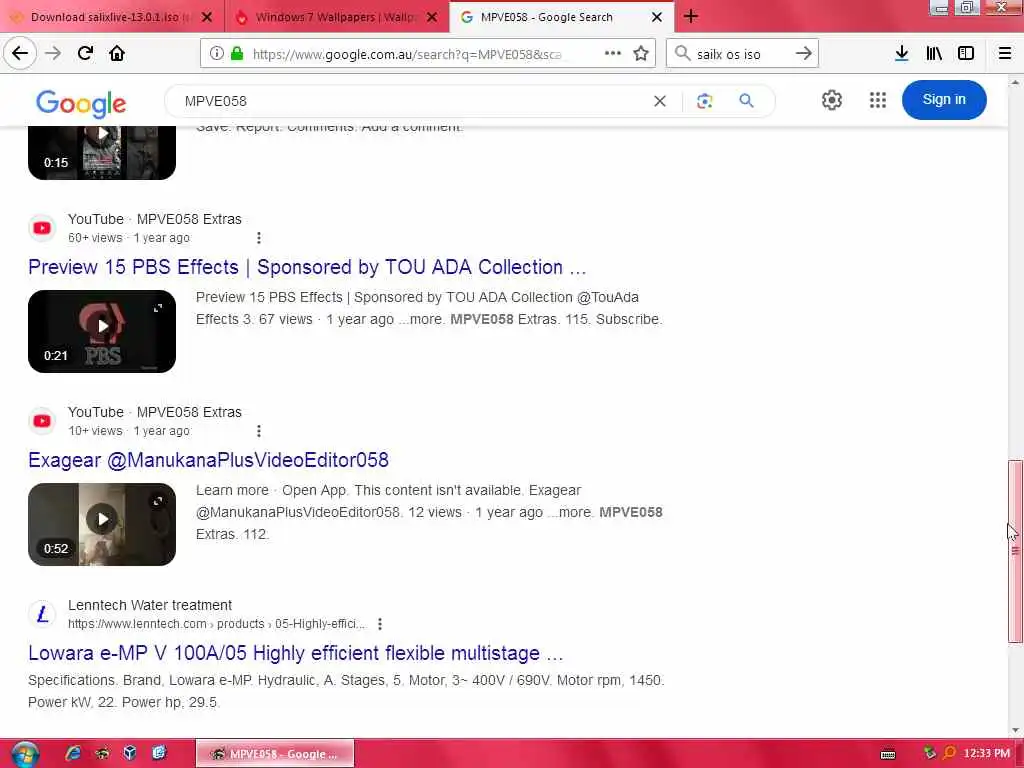Click YouTube icon of PBS Effects result
This screenshot has height=768, width=1024.
[x=42, y=228]
